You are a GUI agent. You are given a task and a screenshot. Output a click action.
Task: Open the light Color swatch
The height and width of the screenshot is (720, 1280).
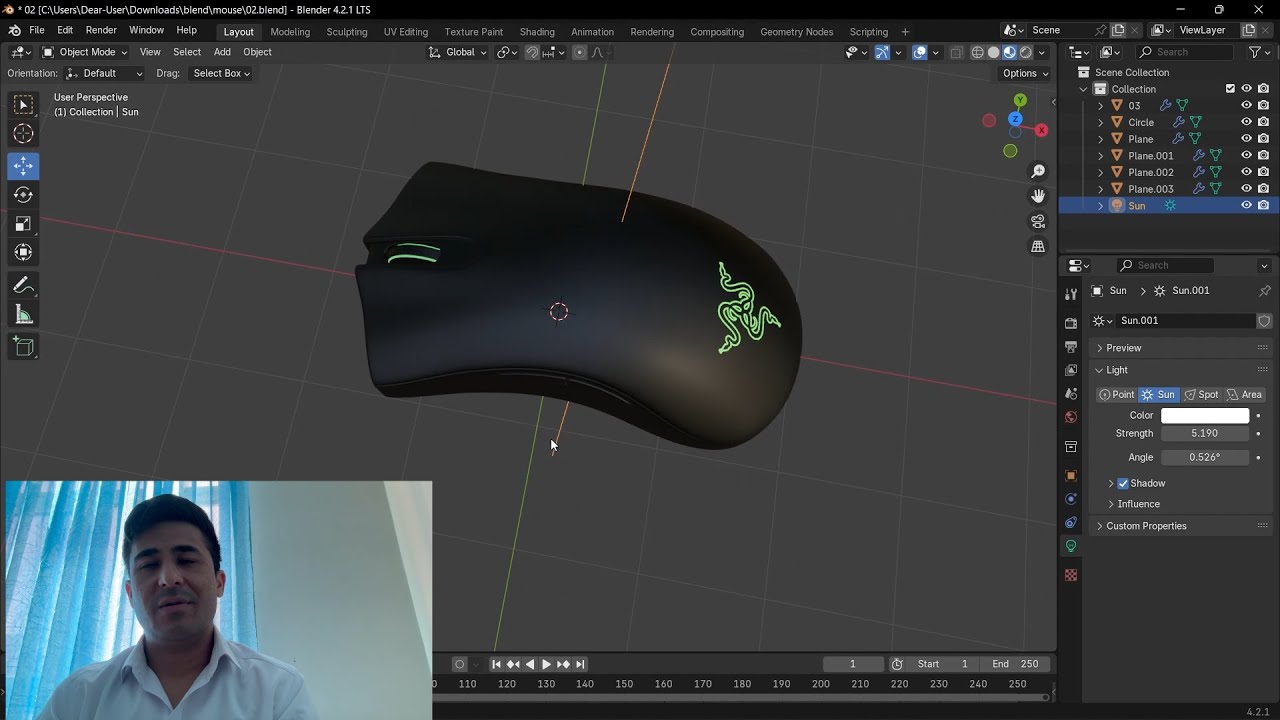[1205, 415]
